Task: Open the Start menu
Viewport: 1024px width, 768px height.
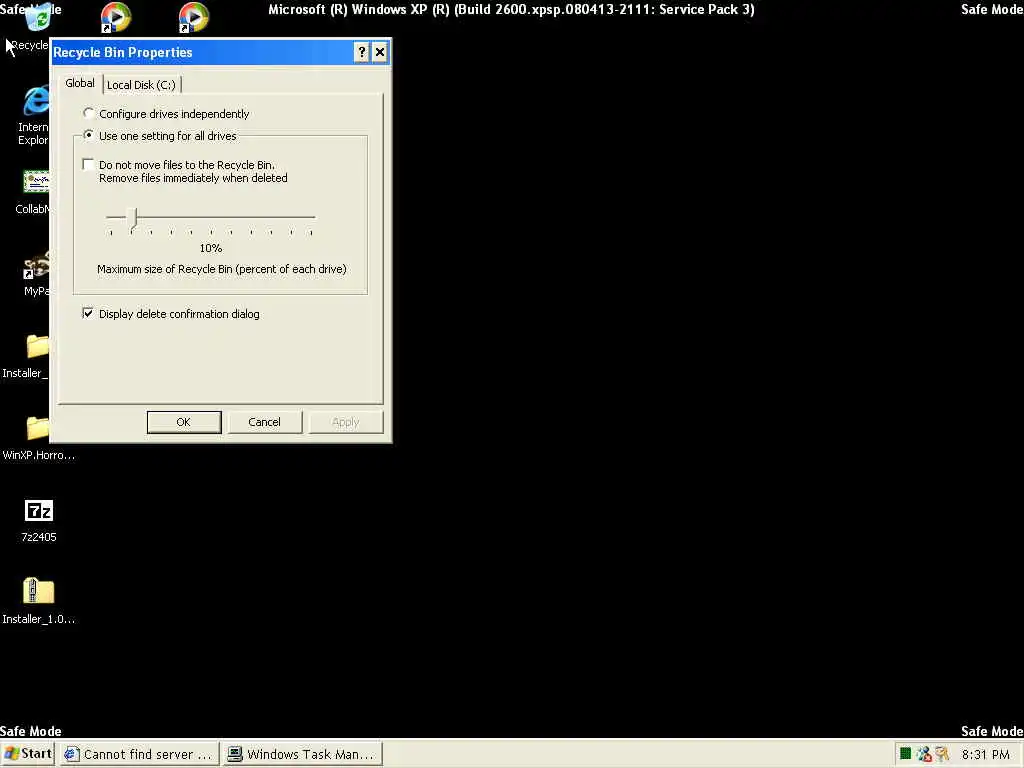Action: coord(28,754)
